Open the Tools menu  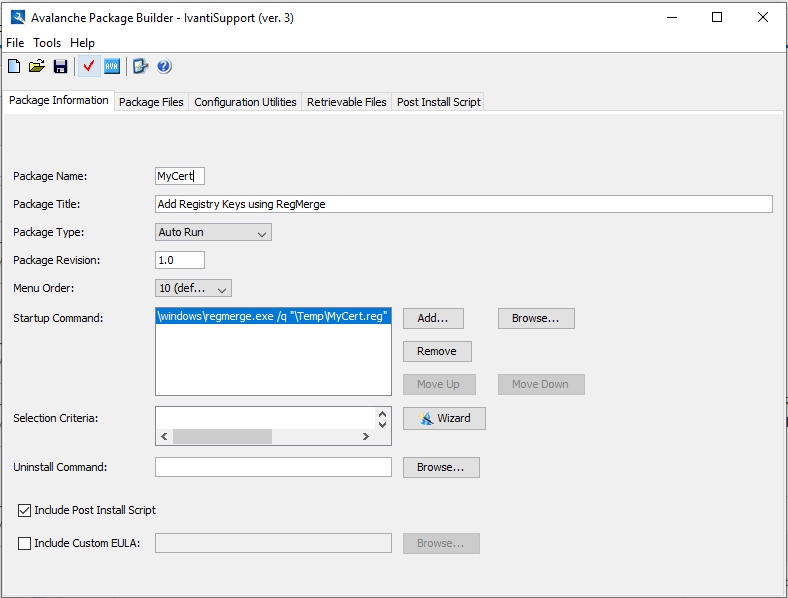click(x=47, y=43)
